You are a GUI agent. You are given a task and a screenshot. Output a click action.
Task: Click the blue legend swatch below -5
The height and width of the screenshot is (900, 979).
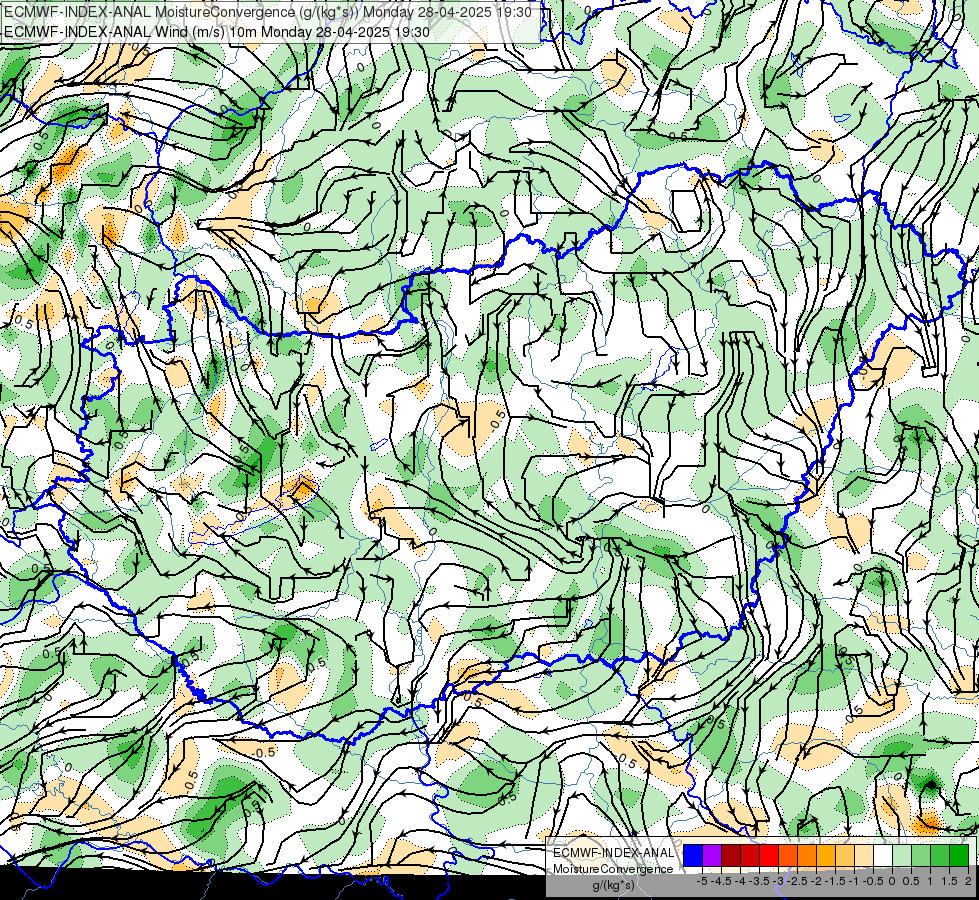click(x=693, y=856)
